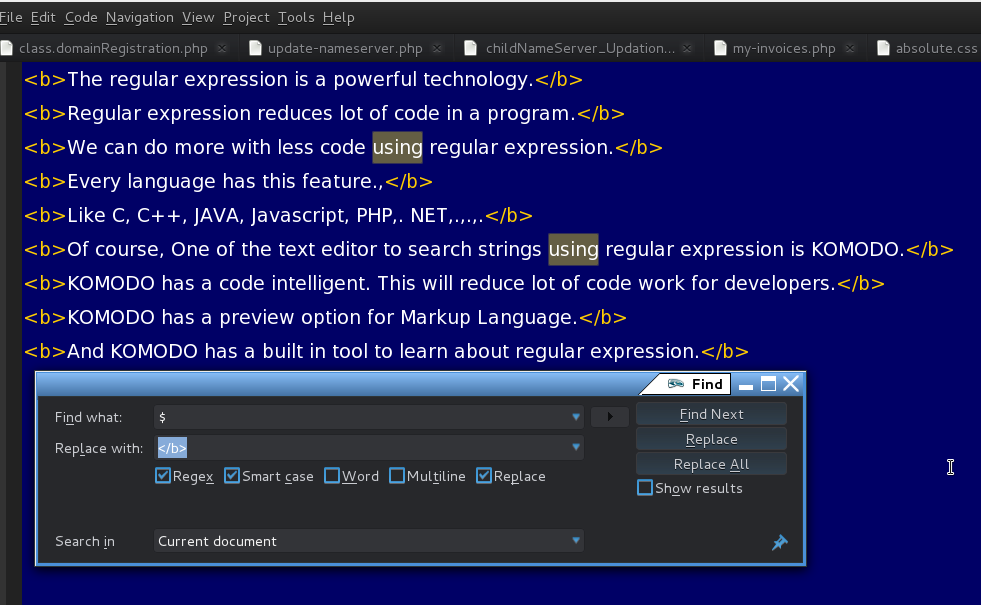Enable the Word match checkbox
This screenshot has width=981, height=605.
point(332,476)
